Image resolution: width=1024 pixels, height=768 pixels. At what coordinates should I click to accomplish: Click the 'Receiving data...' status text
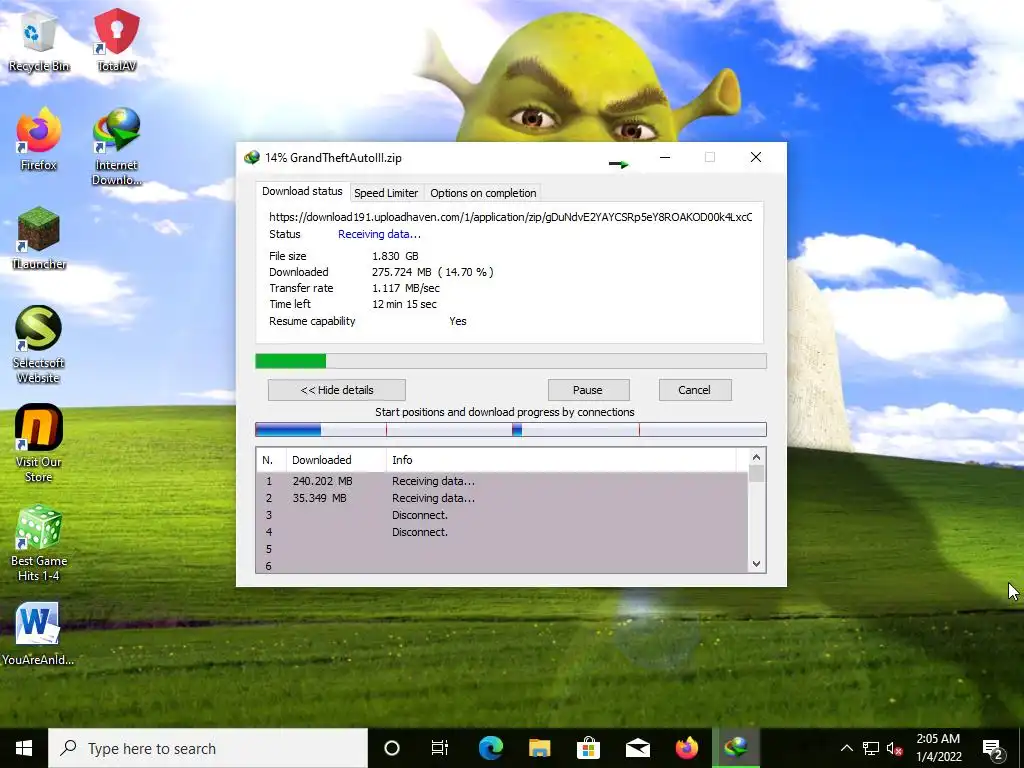(x=379, y=234)
